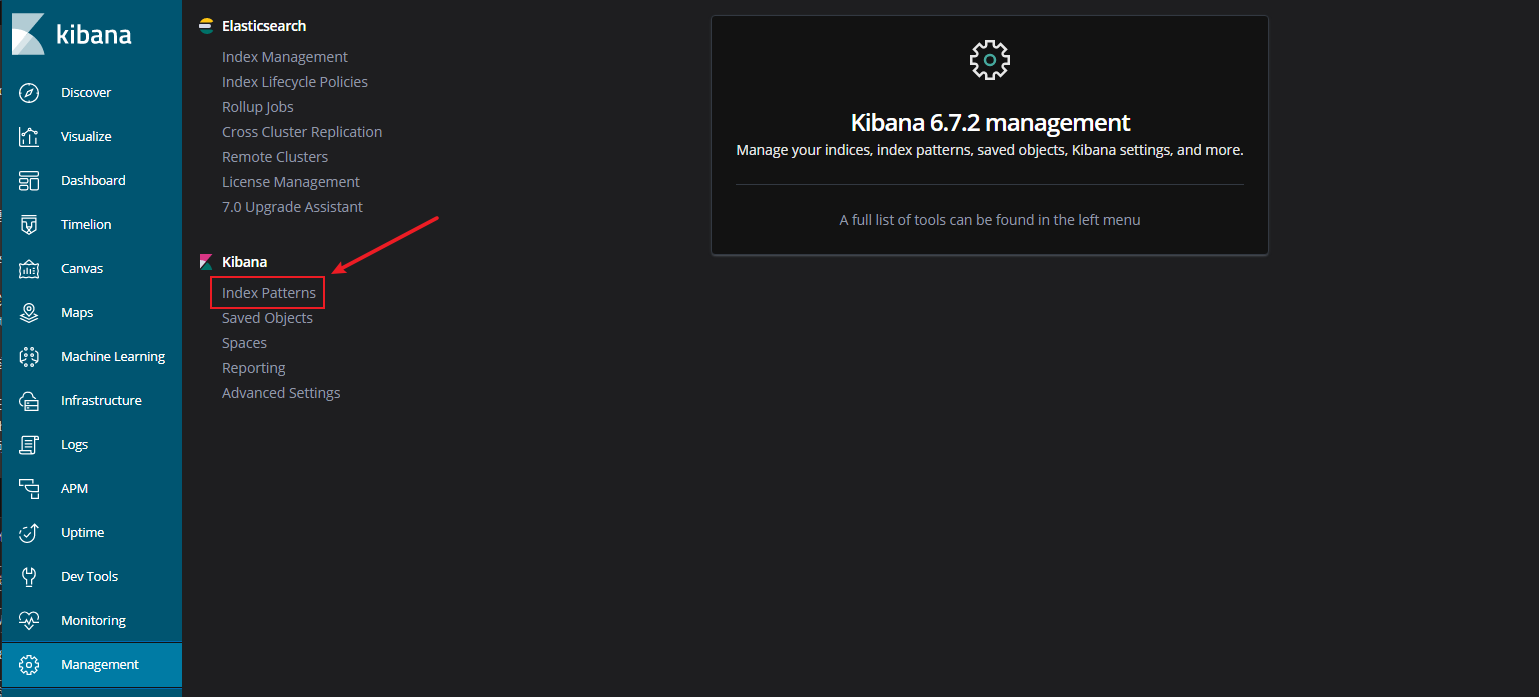Screen dimensions: 1539x697
Task: Open Advanced Settings under Kibana
Action: tap(281, 393)
